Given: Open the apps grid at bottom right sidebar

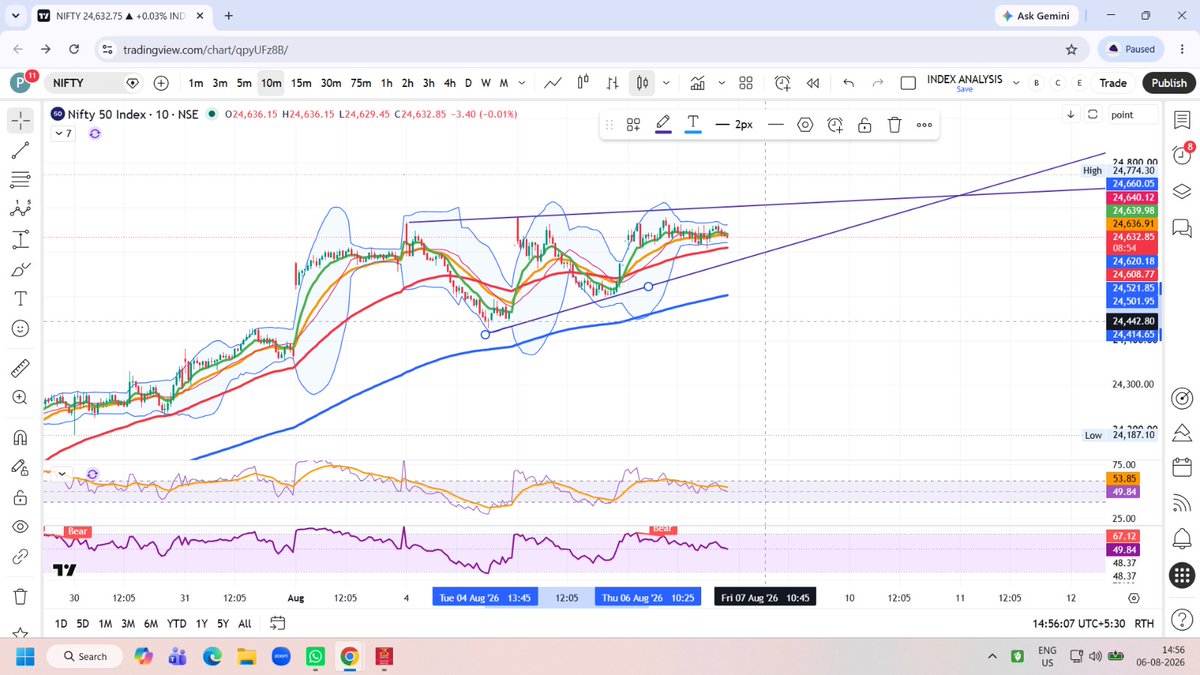Looking at the screenshot, I should click(x=1181, y=575).
